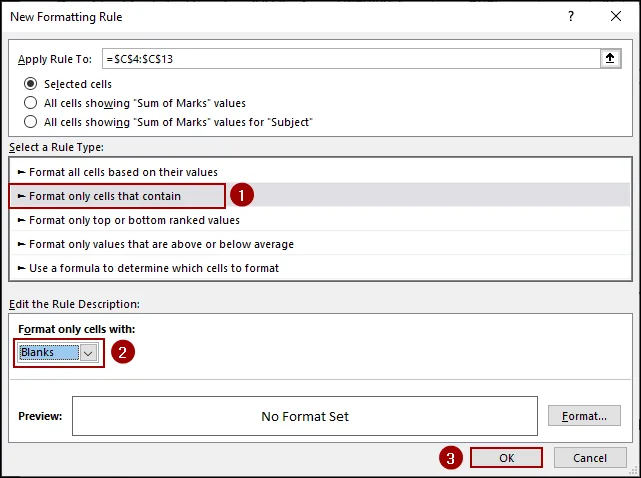Select rule type Format only cells that contain

pos(320,196)
